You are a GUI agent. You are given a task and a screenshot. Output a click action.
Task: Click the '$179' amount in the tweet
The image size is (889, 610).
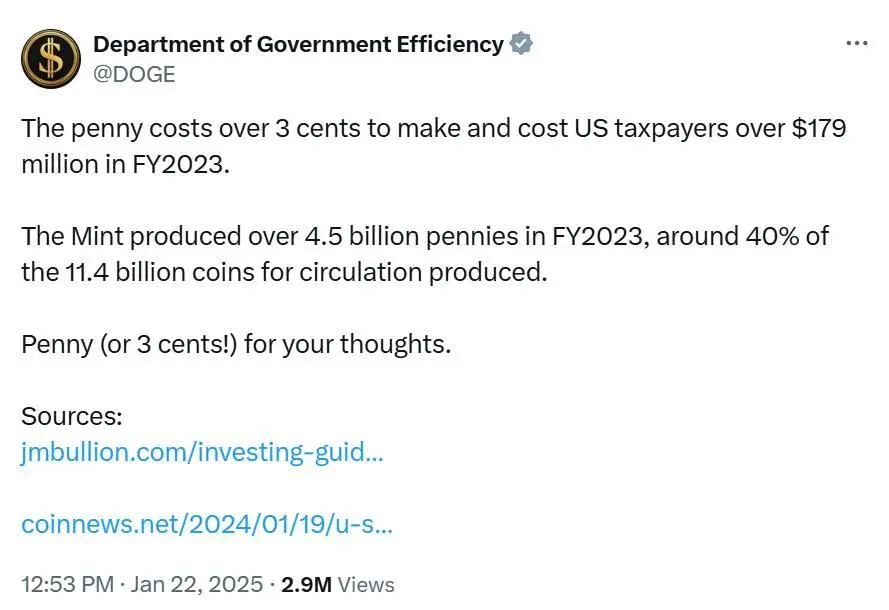click(819, 128)
